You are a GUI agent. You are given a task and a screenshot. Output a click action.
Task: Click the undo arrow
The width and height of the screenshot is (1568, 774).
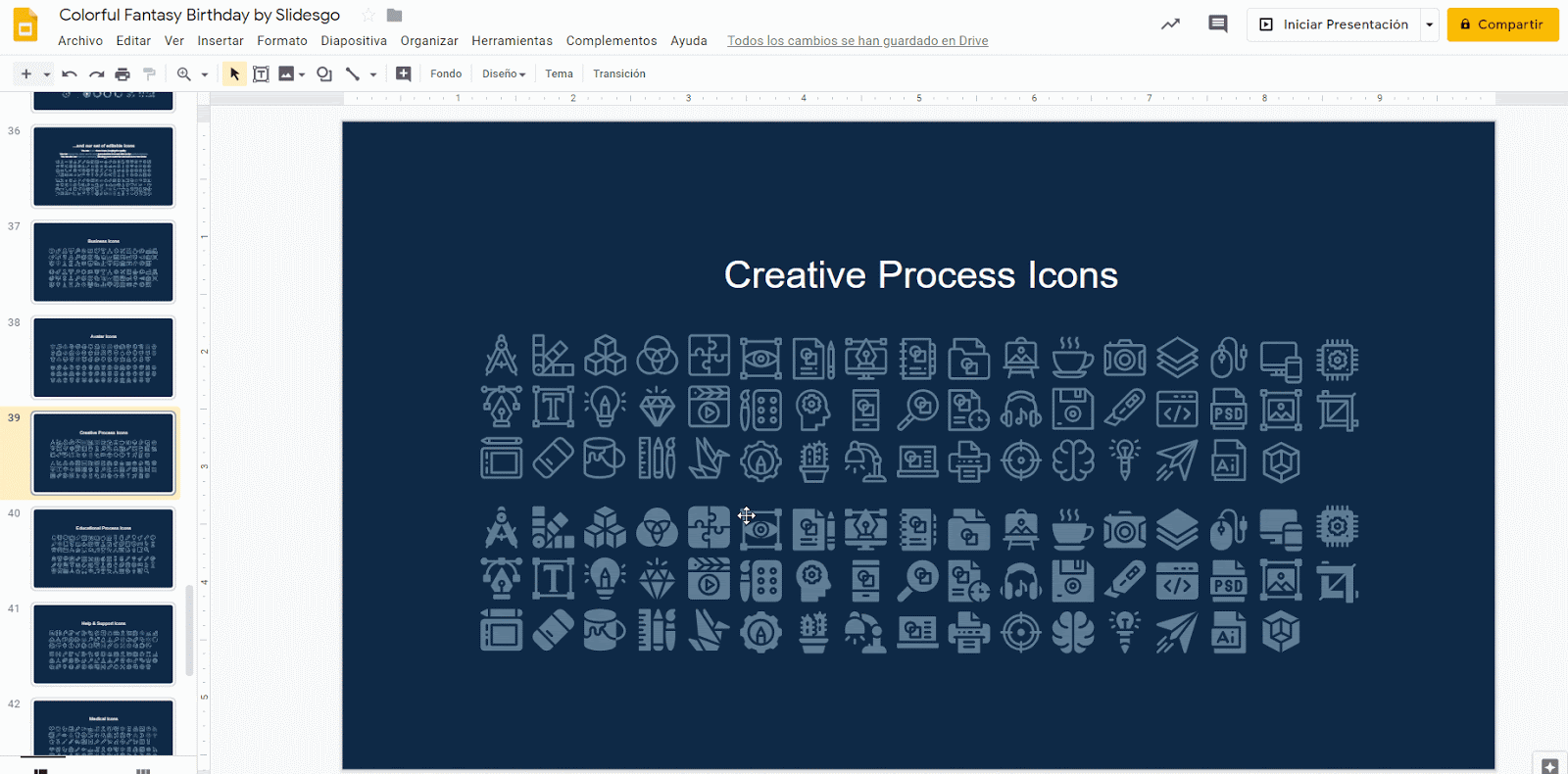(x=70, y=73)
